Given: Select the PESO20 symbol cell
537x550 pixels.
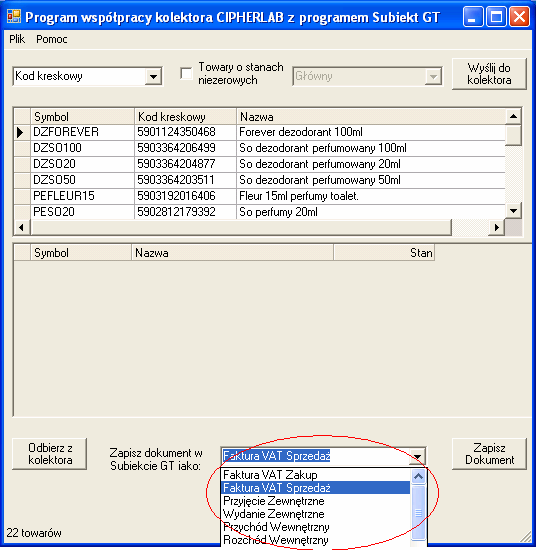Looking at the screenshot, I should coord(82,212).
